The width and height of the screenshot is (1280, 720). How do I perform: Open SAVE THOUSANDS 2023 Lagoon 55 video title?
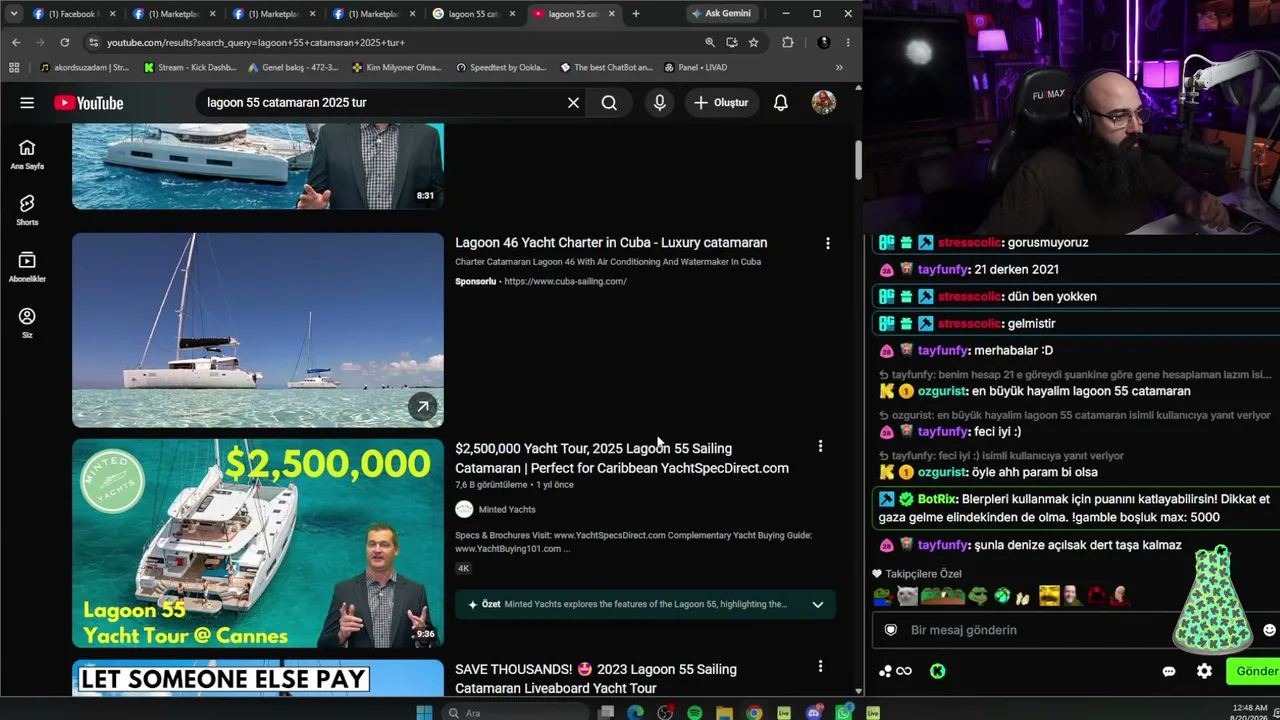click(596, 679)
